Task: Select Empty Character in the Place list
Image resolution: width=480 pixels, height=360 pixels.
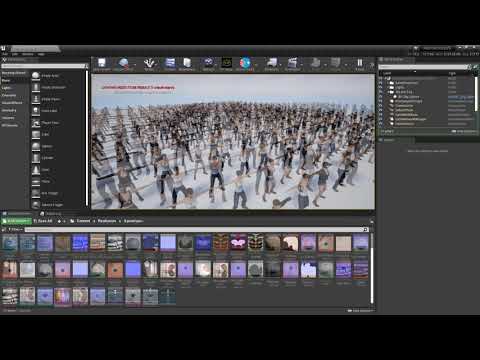Action: pyautogui.click(x=58, y=87)
